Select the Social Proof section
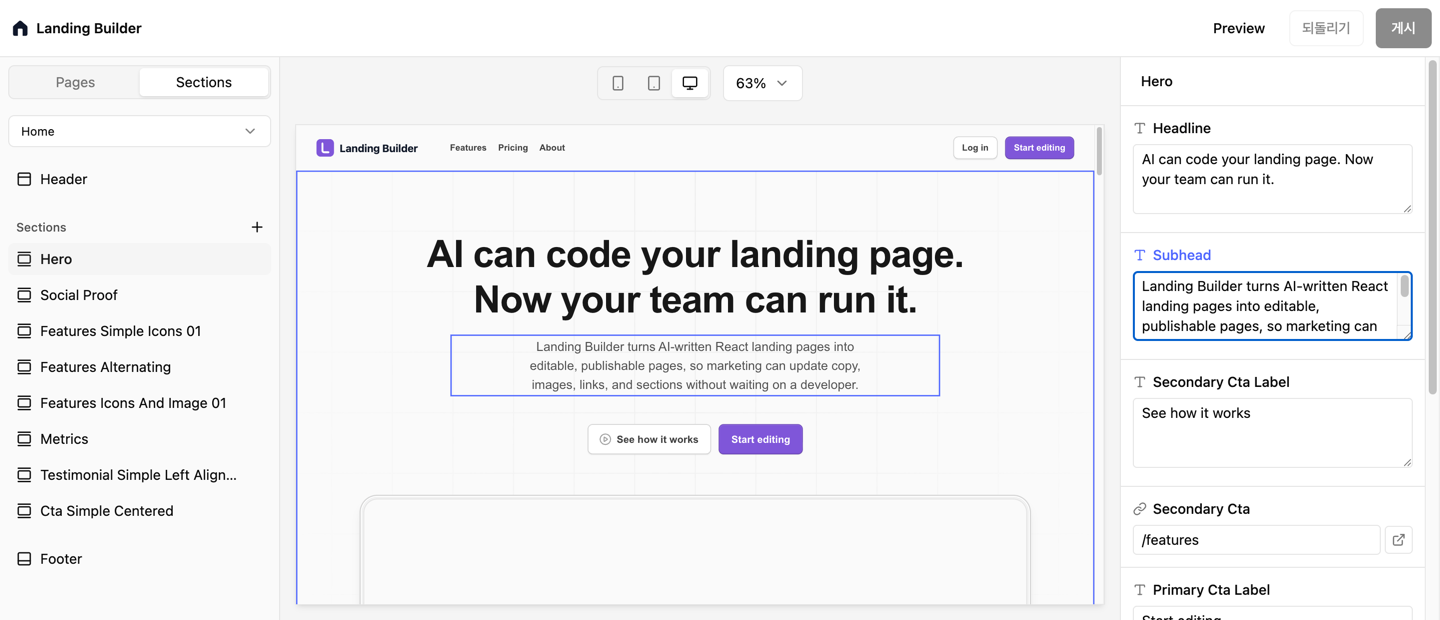Viewport: 1440px width, 620px height. point(139,295)
